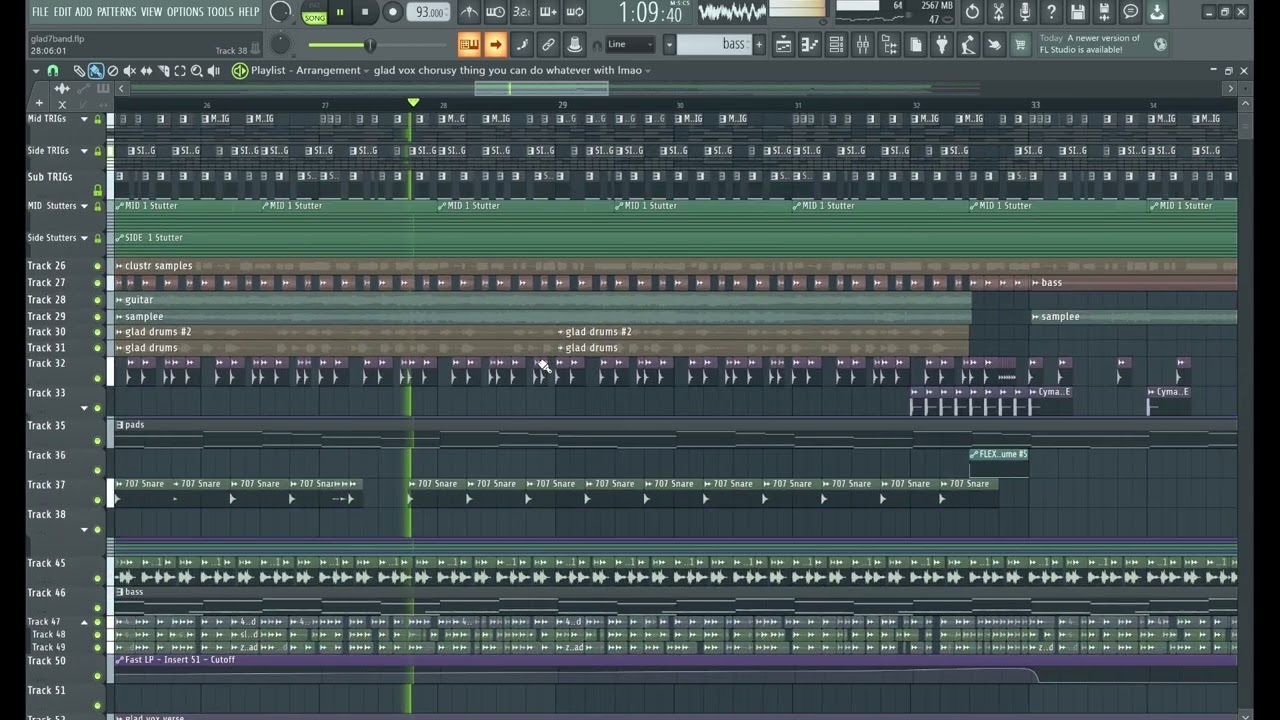Collapse the MID Stutters track group
Image resolution: width=1280 pixels, height=720 pixels.
pyautogui.click(x=85, y=206)
